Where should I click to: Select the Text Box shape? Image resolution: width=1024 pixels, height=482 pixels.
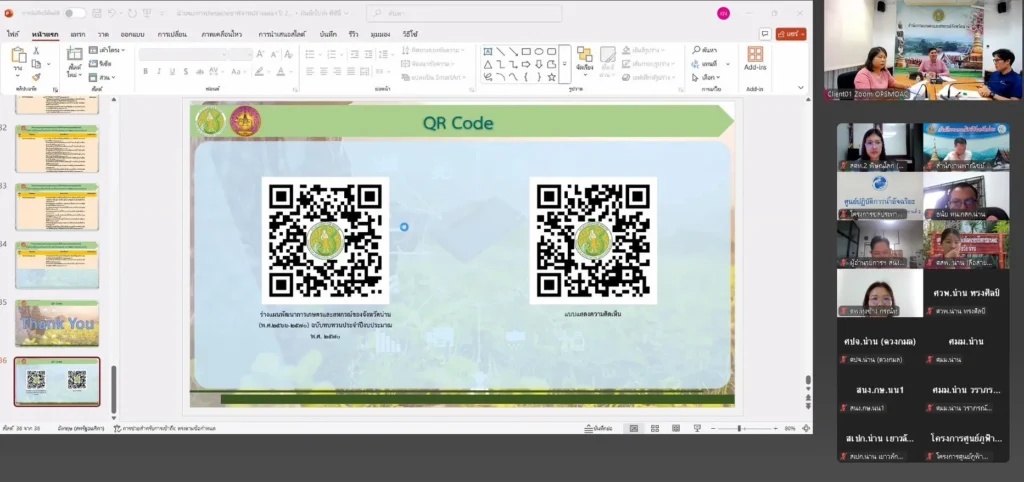pyautogui.click(x=487, y=52)
